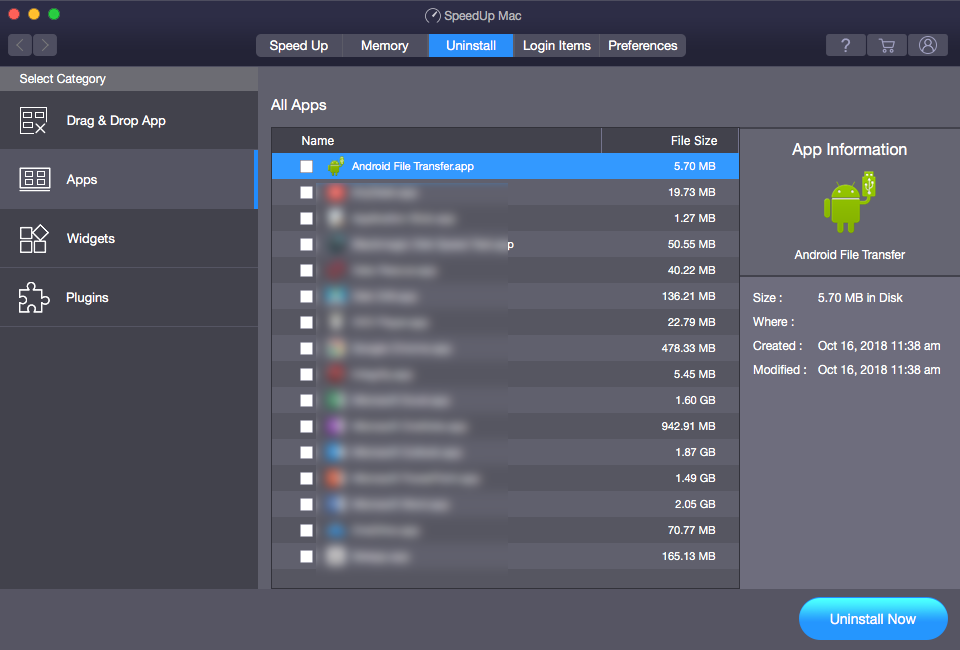
Task: Click the 70.77 MB file size cell
Action: pyautogui.click(x=691, y=531)
